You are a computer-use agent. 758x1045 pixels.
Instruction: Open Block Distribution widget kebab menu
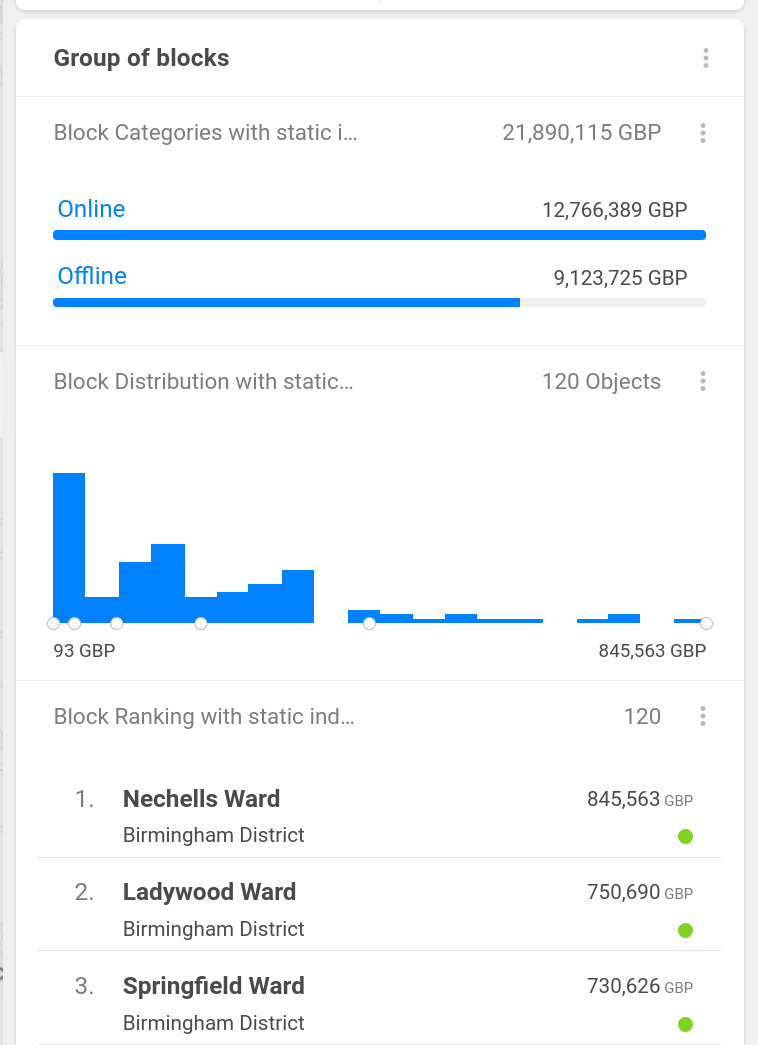(703, 381)
